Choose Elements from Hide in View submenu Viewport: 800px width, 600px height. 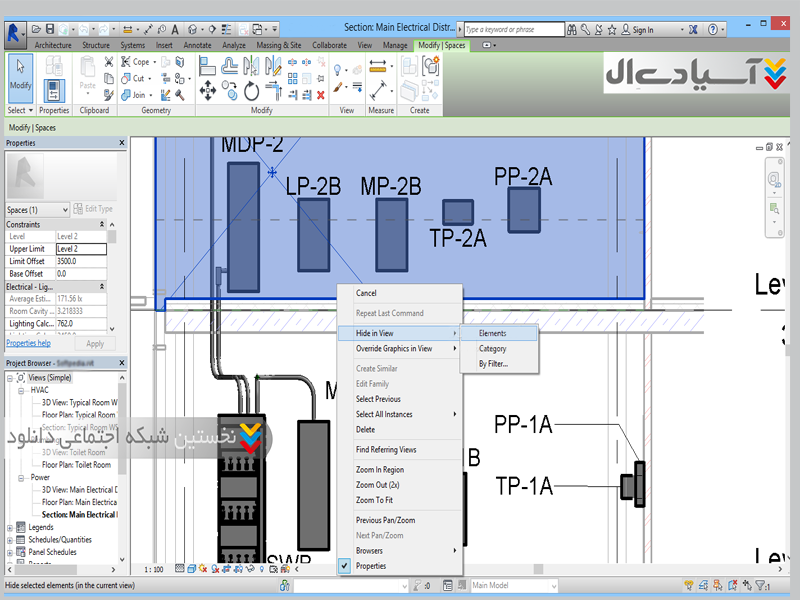pos(492,333)
